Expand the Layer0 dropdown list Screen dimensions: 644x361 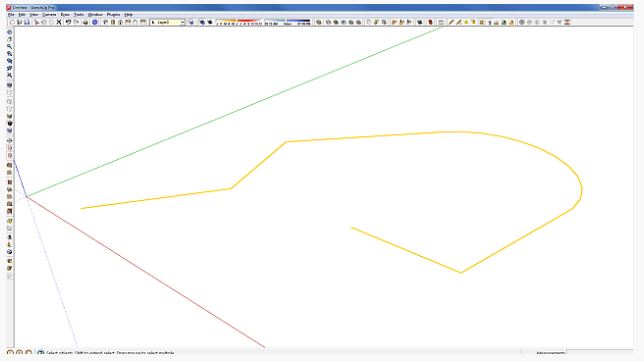(182, 22)
